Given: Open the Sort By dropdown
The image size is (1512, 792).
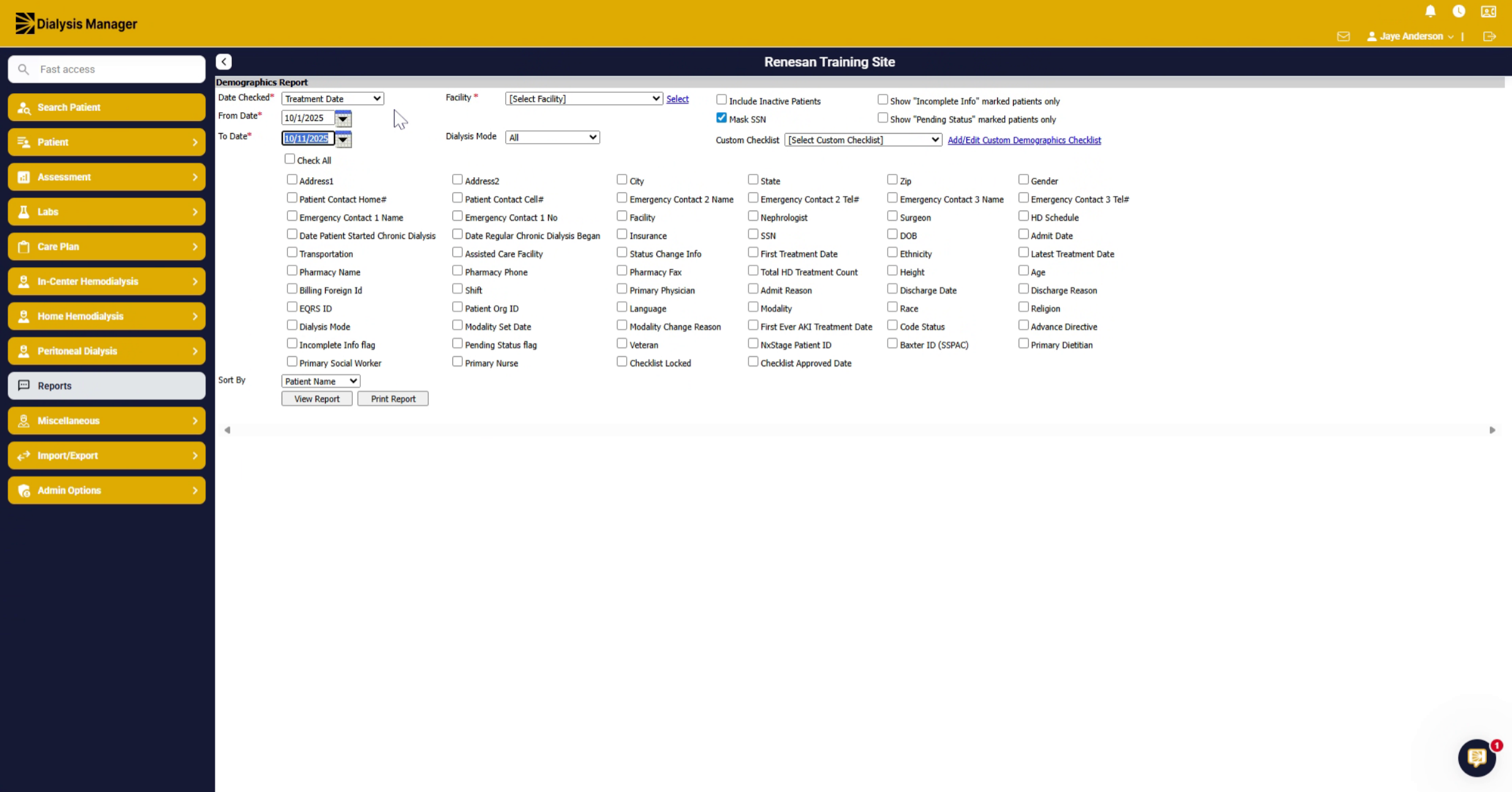Looking at the screenshot, I should pyautogui.click(x=321, y=381).
